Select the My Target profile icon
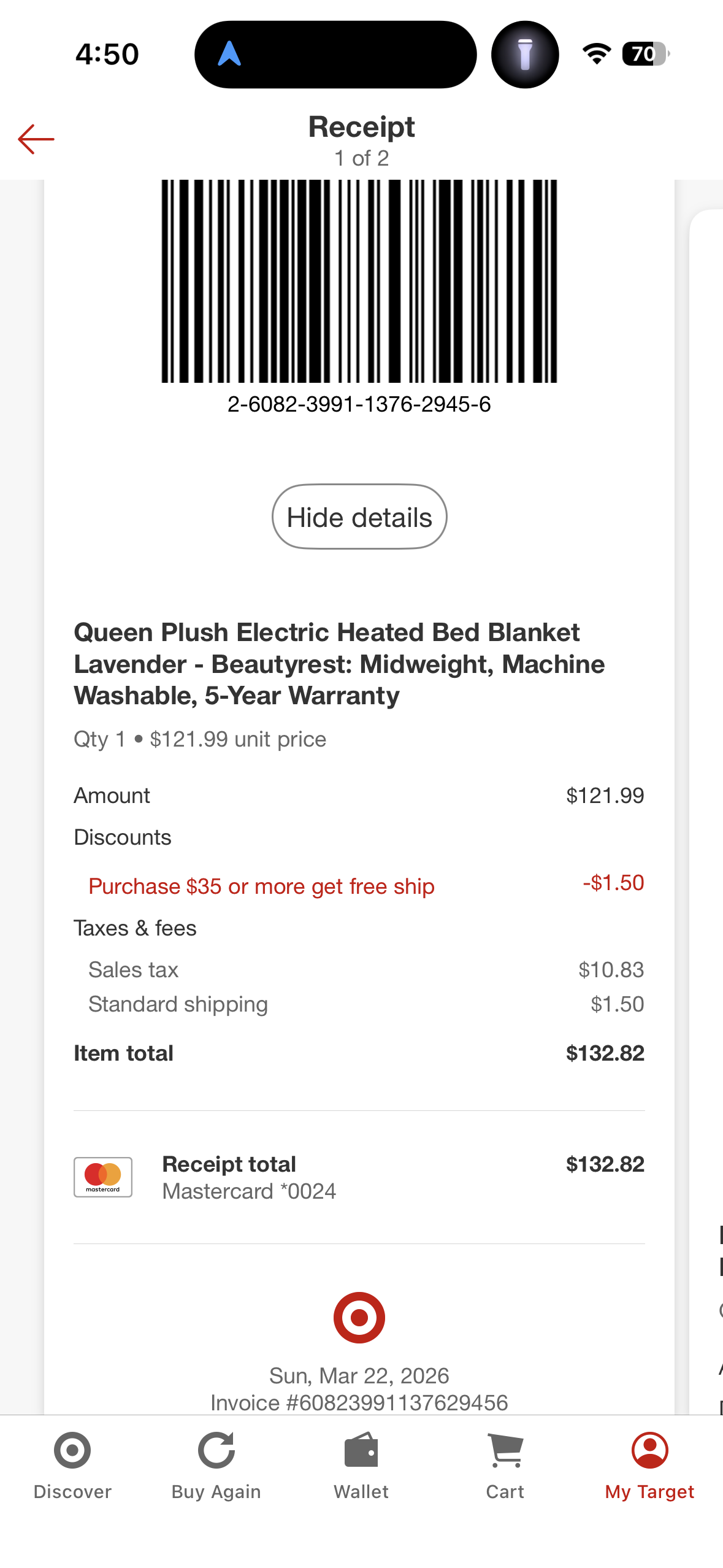Screen dimensions: 723x1568 tap(650, 1451)
